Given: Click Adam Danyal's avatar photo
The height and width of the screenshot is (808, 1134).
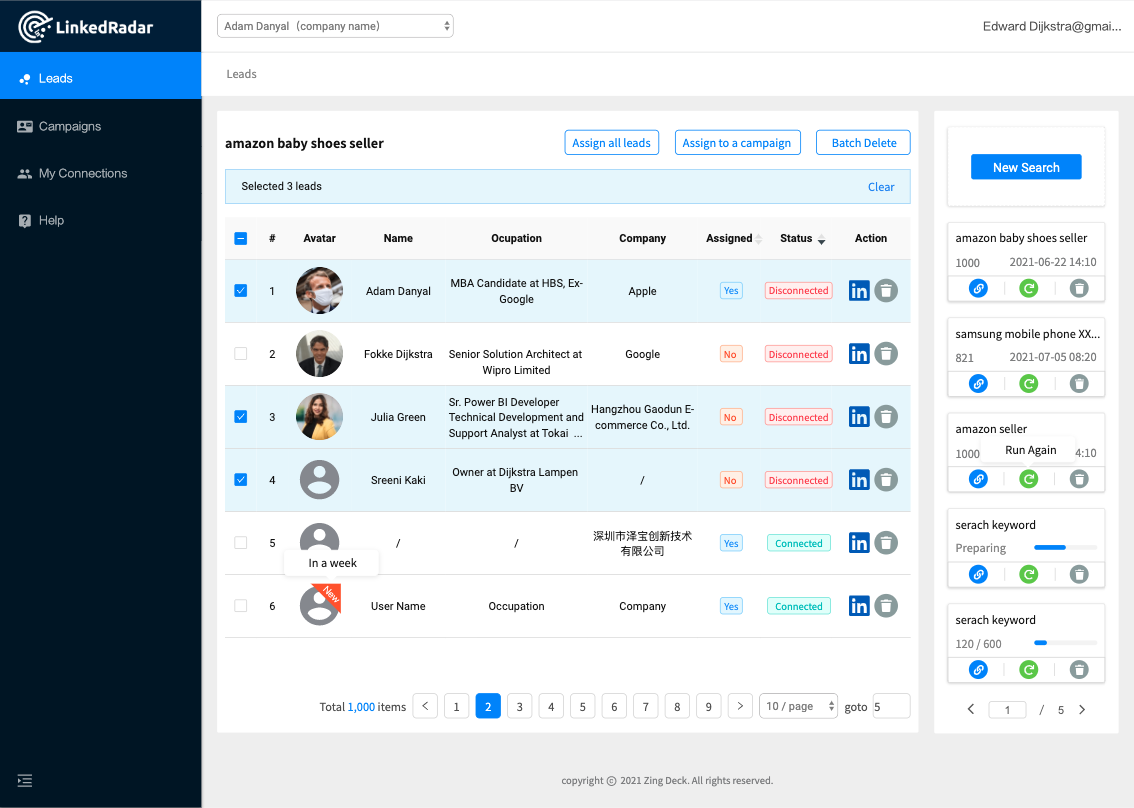Looking at the screenshot, I should coord(319,291).
